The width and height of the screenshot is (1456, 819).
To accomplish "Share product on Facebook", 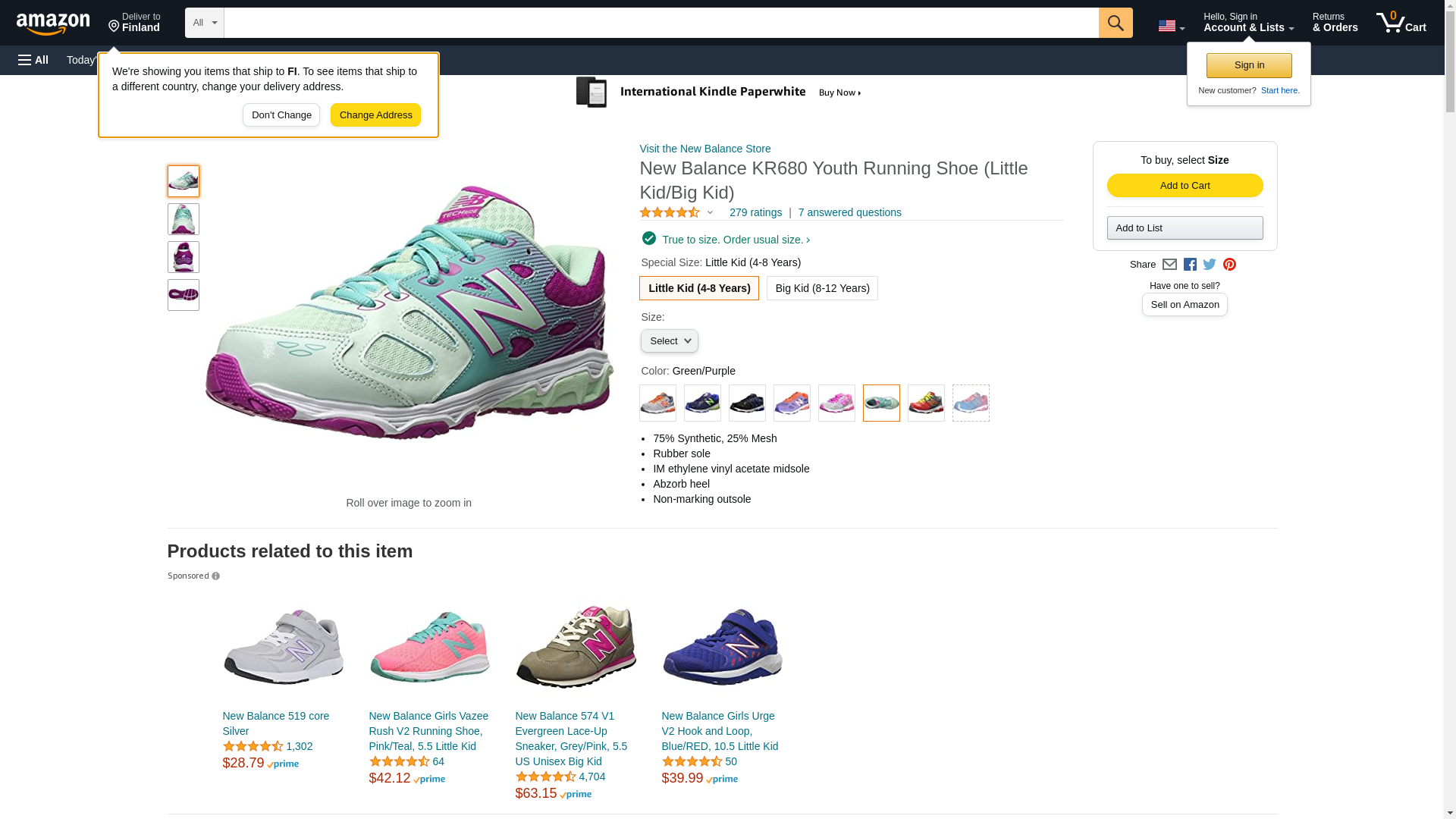I will (x=1190, y=265).
